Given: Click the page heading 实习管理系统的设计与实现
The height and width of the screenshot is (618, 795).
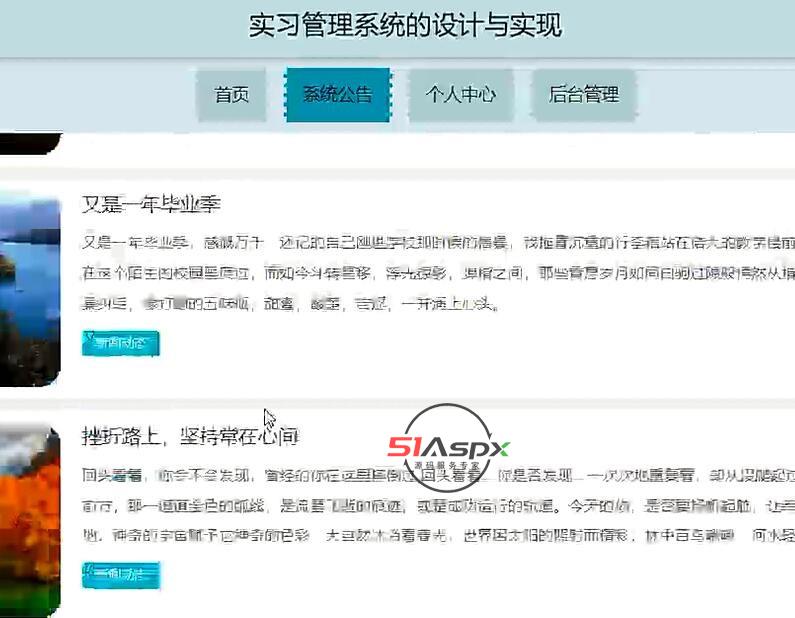Looking at the screenshot, I should click(405, 26).
